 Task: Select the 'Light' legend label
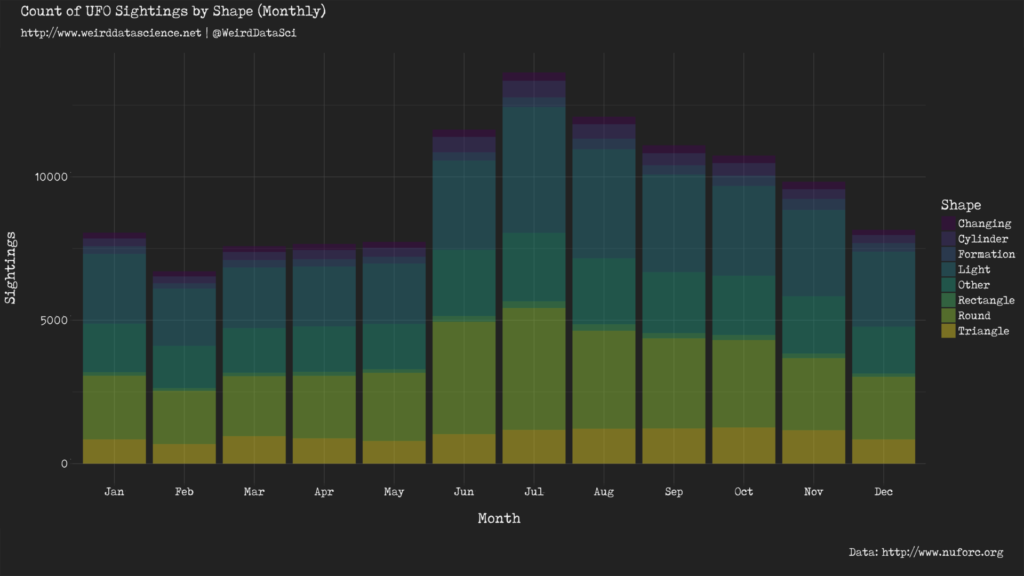click(x=974, y=270)
